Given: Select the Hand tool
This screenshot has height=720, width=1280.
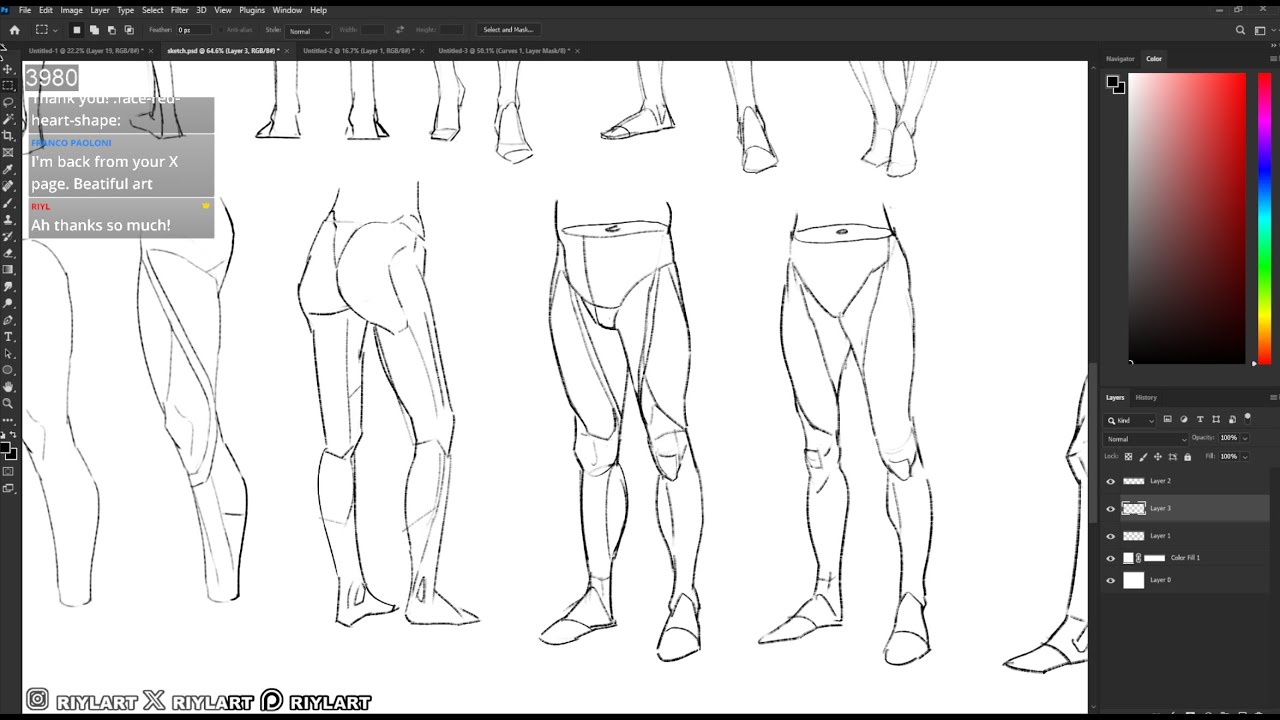Looking at the screenshot, I should [x=8, y=387].
